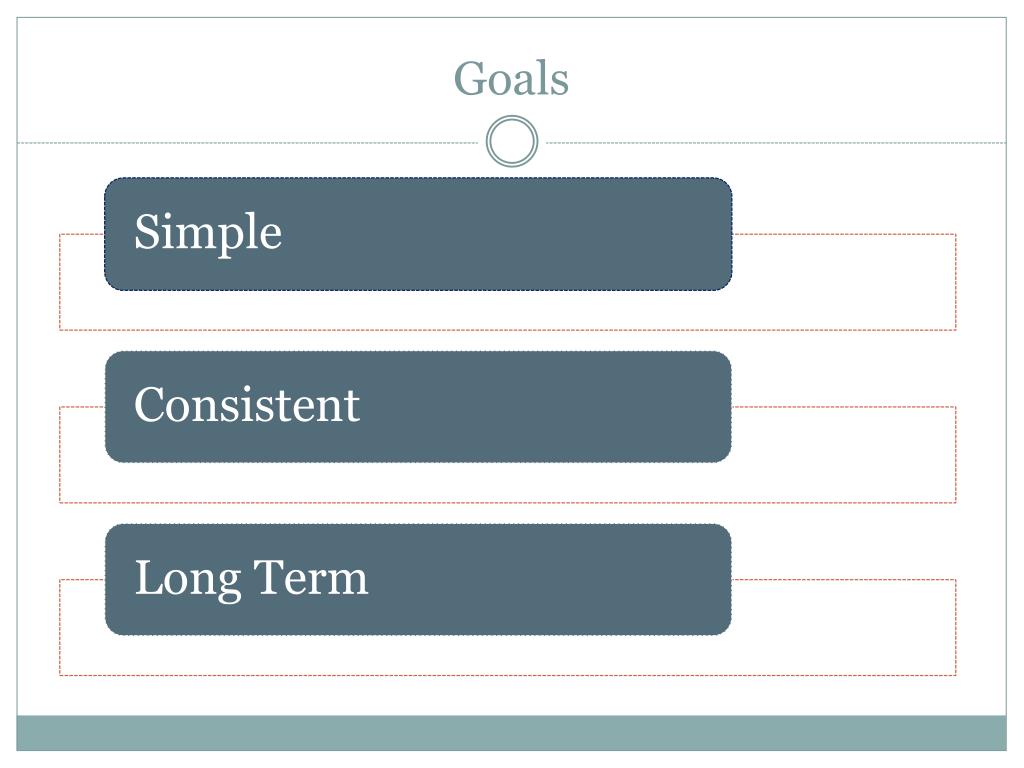Click the word Consistent
Viewport: 1024px width, 768px height.
click(247, 405)
